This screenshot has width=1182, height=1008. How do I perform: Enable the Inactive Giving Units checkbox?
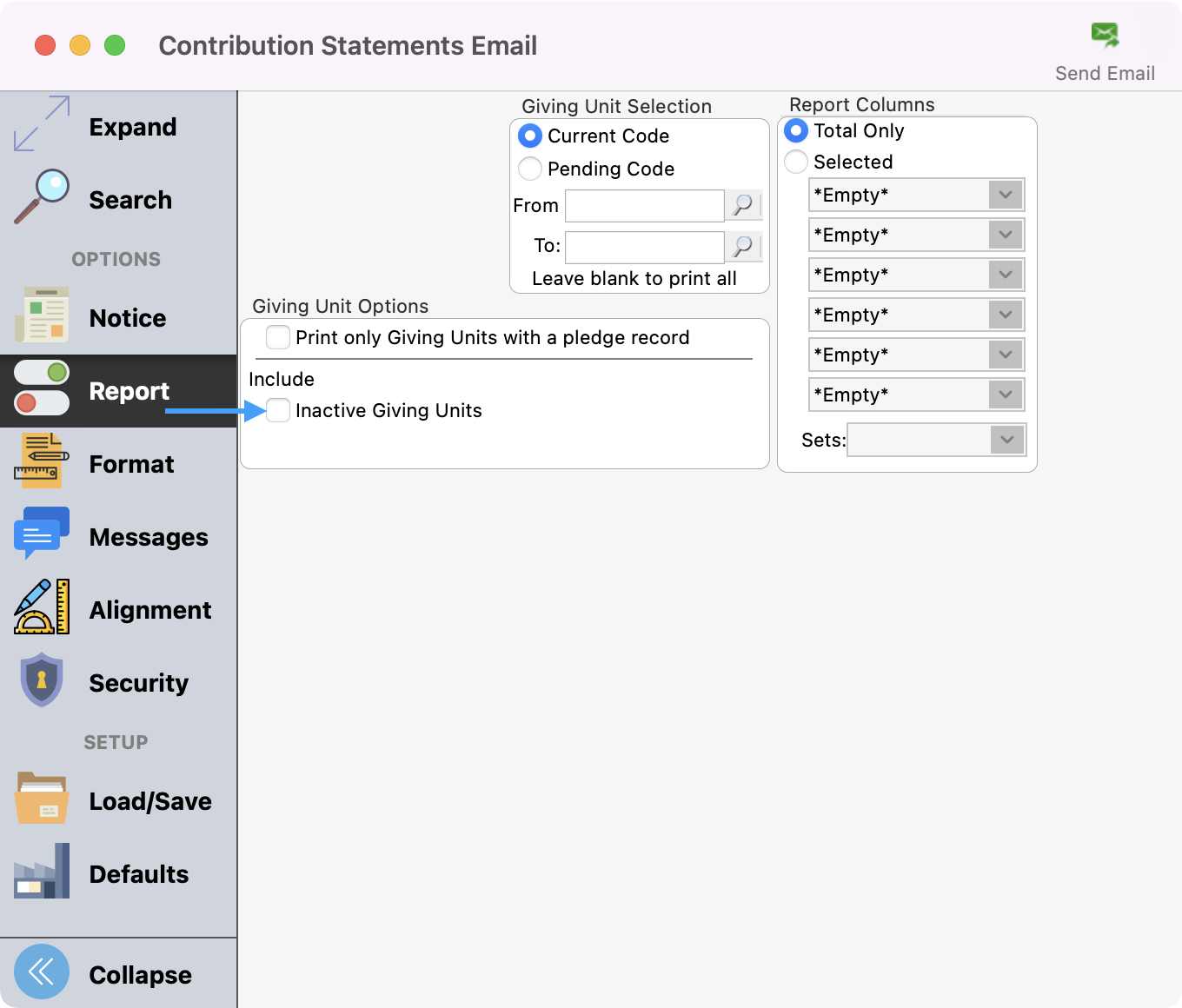tap(278, 410)
